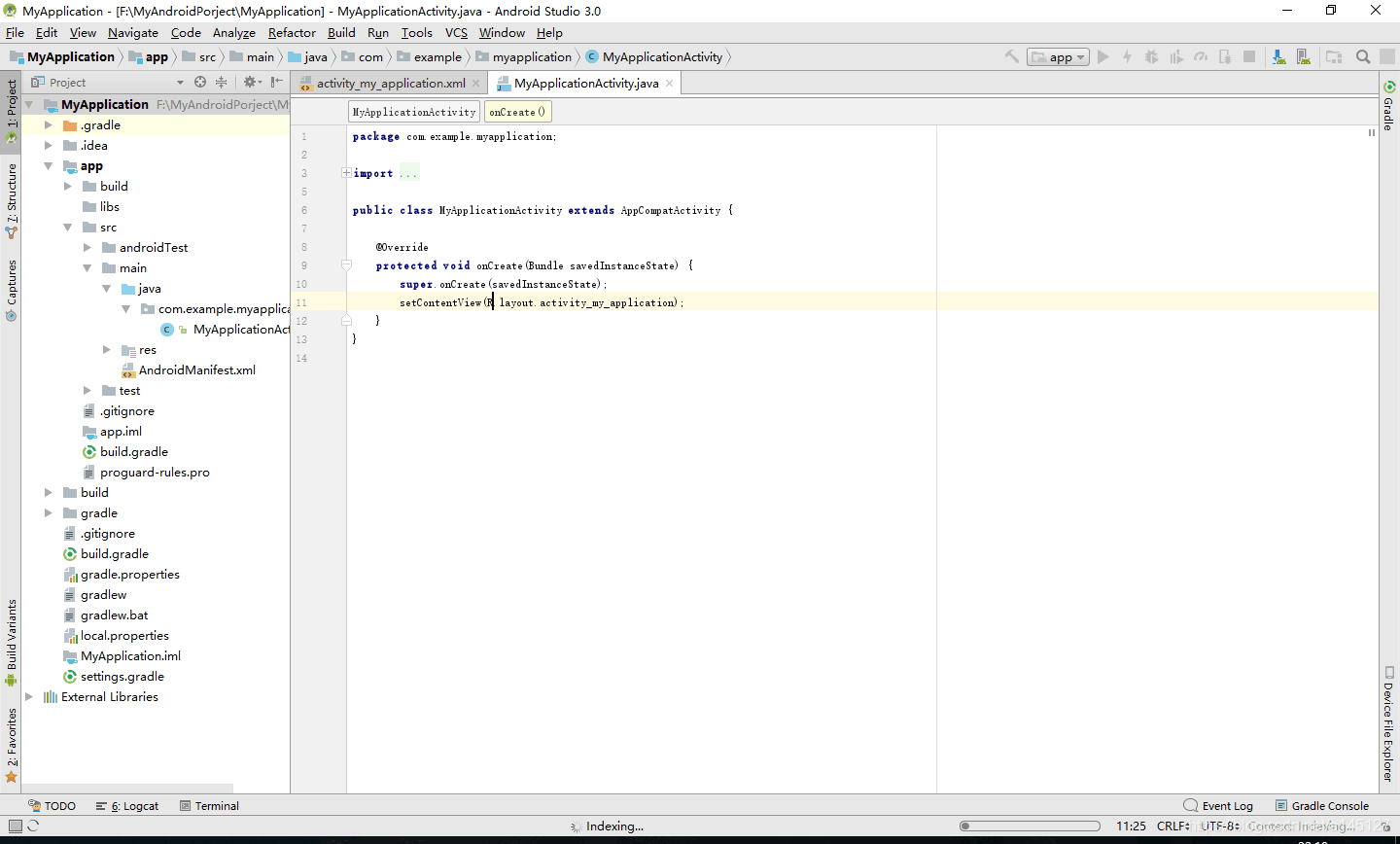Toggle the Device File Explorer panel
This screenshot has width=1400, height=844.
[x=1389, y=723]
